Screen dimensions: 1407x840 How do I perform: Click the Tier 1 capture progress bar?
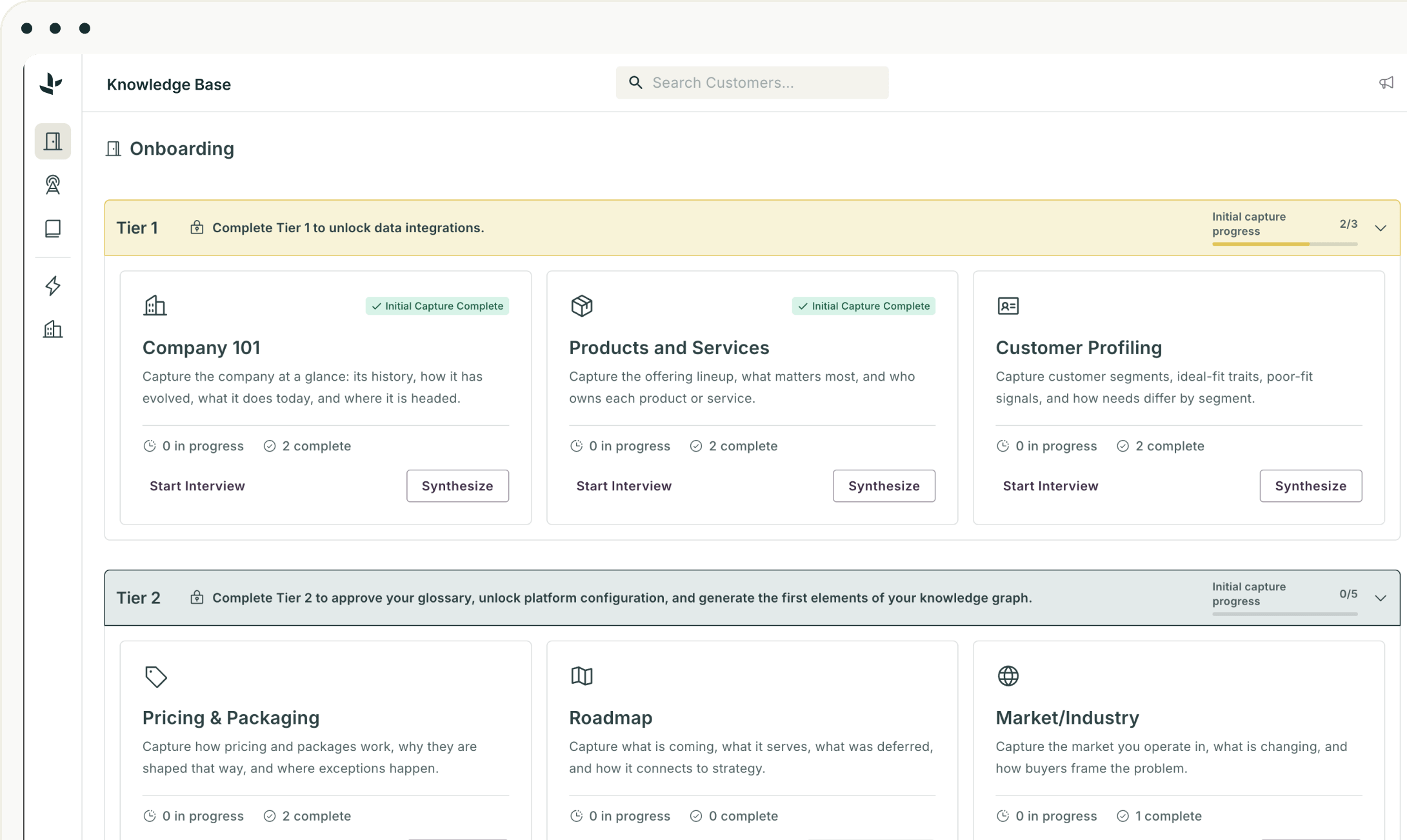[1285, 244]
